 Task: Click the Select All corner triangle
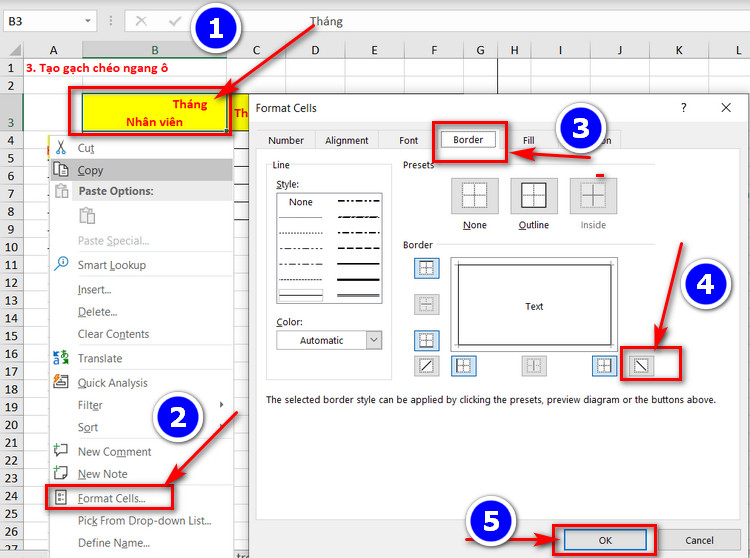(x=15, y=50)
